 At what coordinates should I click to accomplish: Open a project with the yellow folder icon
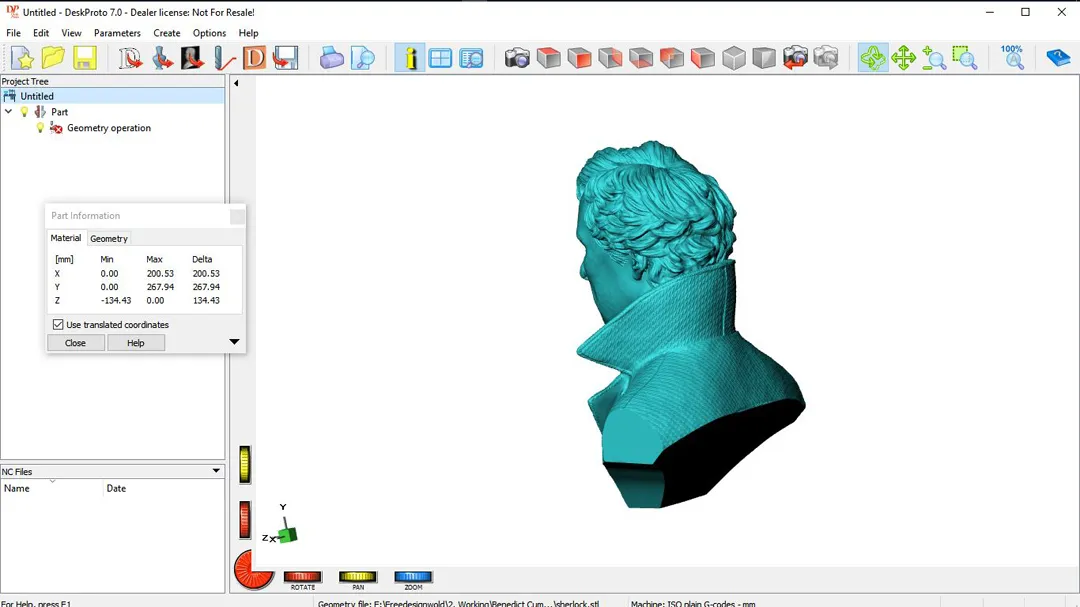click(53, 58)
